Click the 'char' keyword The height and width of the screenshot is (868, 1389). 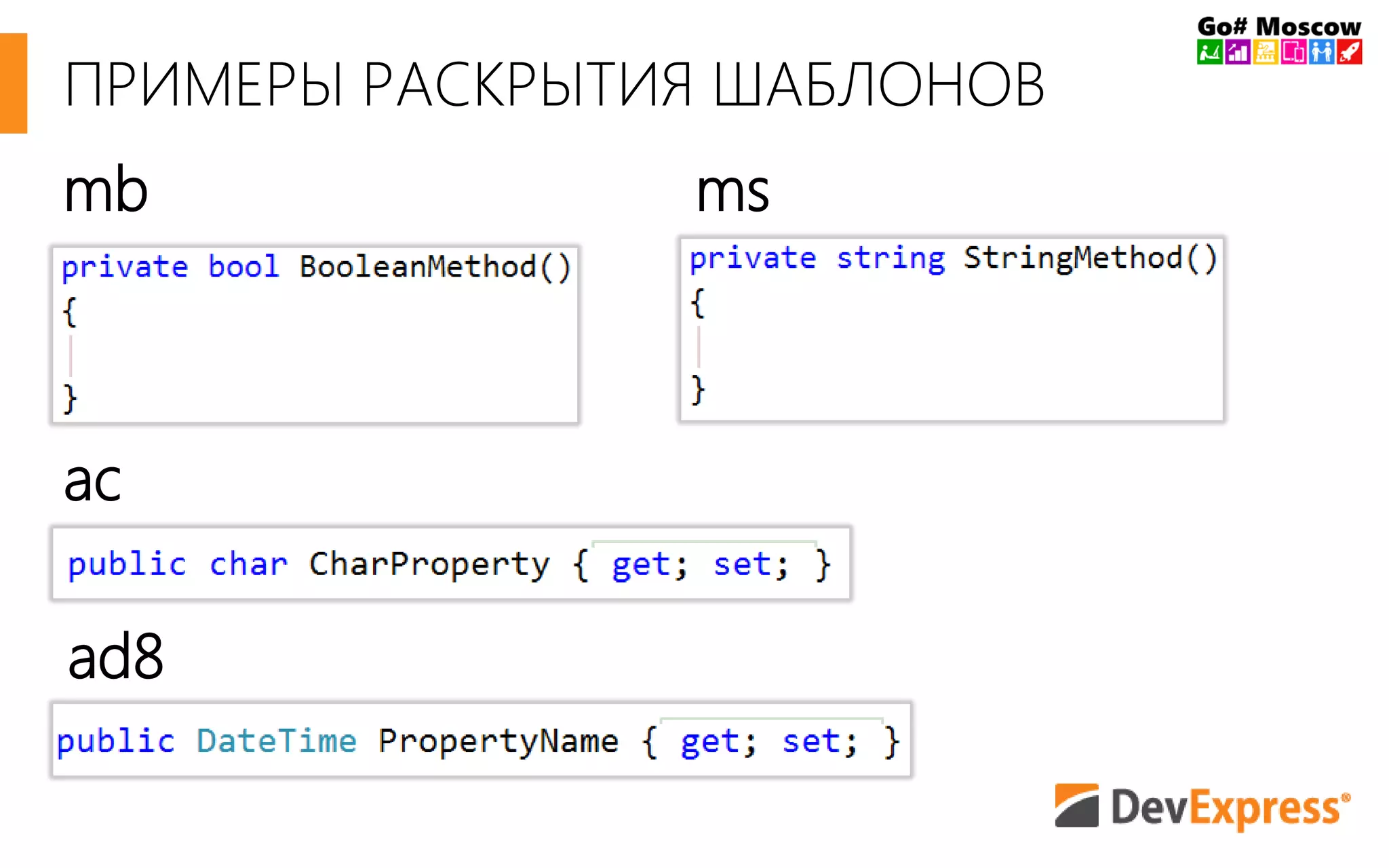pyautogui.click(x=248, y=564)
